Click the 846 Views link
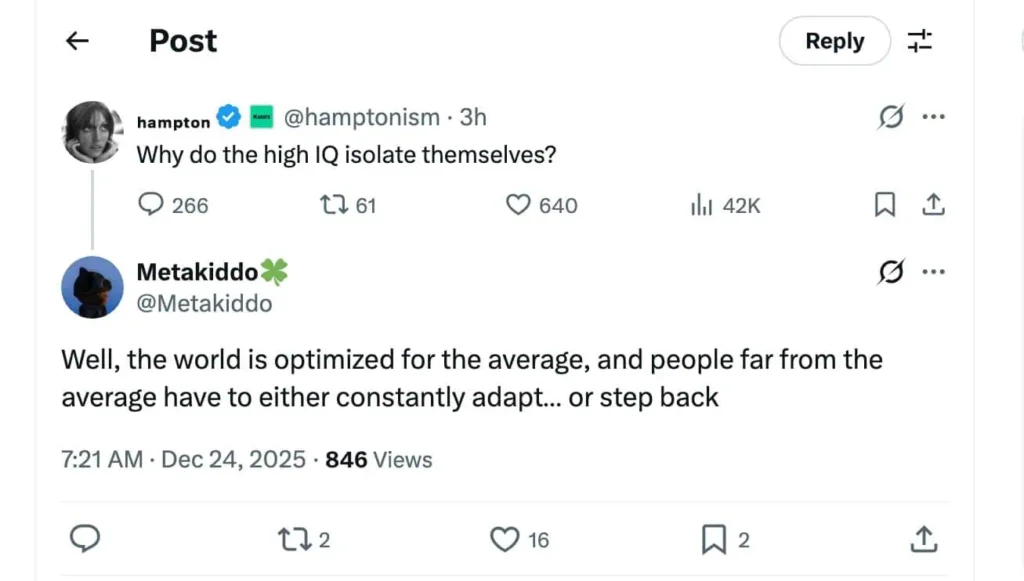Image resolution: width=1024 pixels, height=581 pixels. tap(377, 459)
